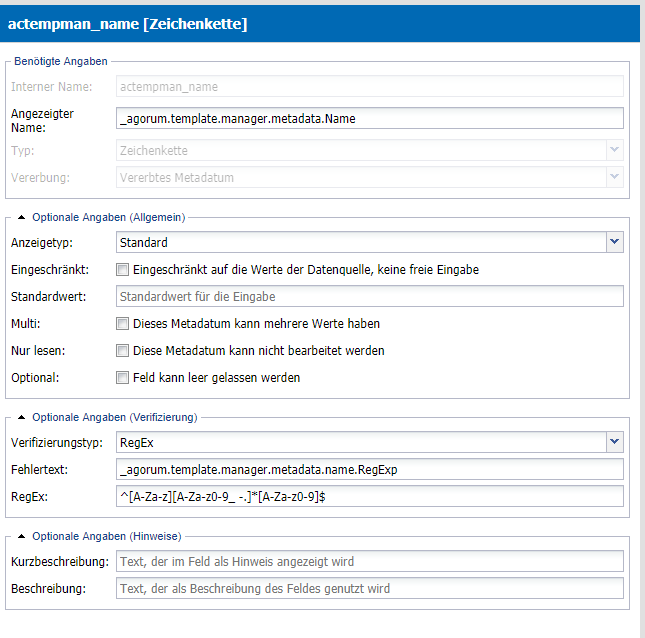The height and width of the screenshot is (638, 645).
Task: Click the Optionale Angaben (Verifizierung) section title
Action: pyautogui.click(x=115, y=417)
